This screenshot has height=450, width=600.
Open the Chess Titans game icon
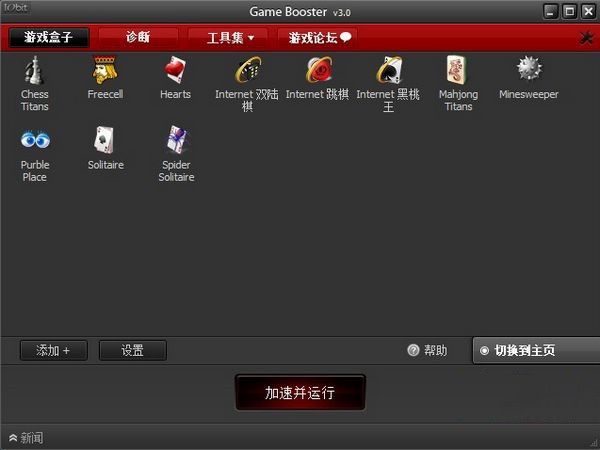tap(35, 71)
